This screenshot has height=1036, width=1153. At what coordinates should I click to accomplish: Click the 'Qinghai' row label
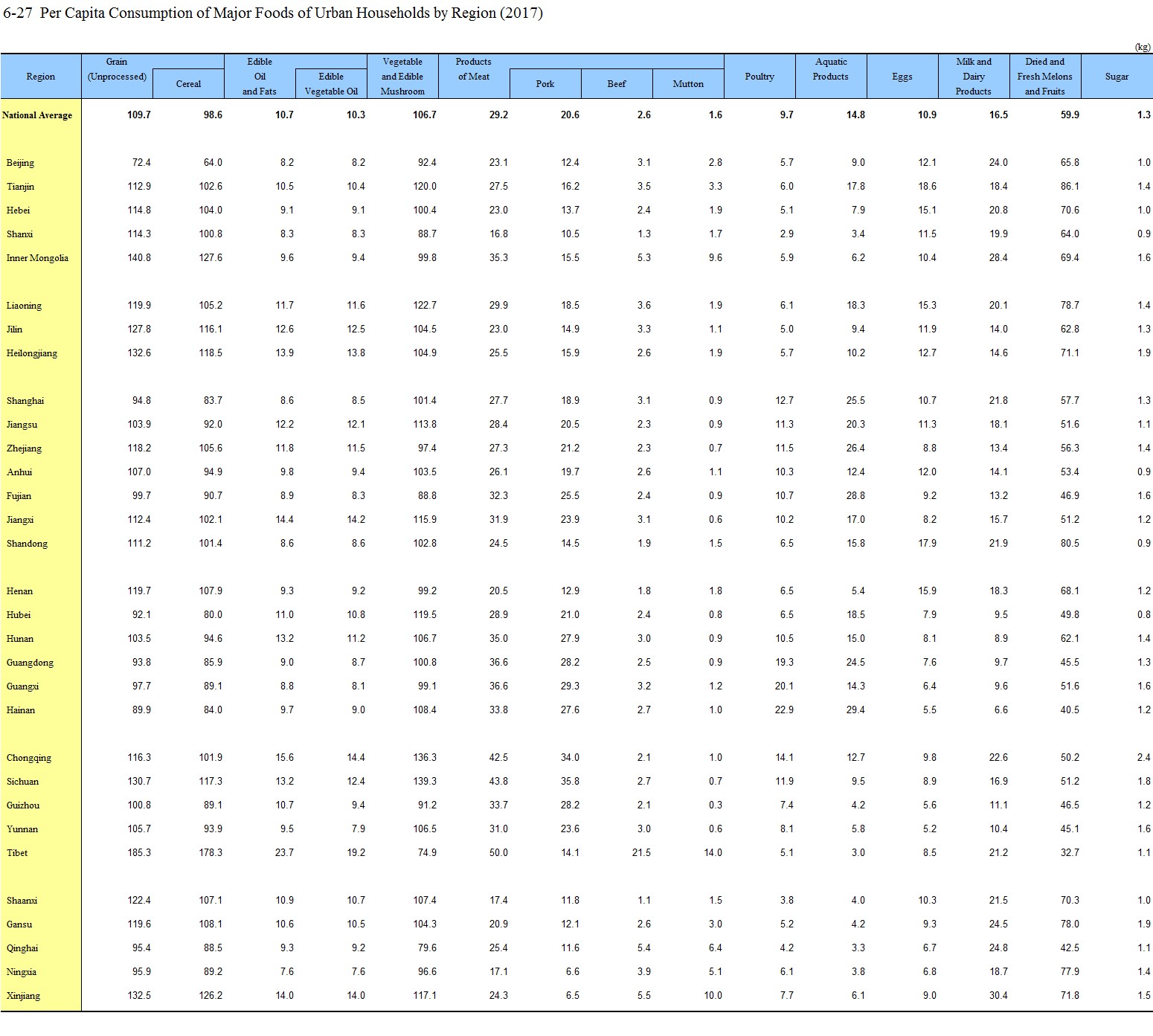22,948
